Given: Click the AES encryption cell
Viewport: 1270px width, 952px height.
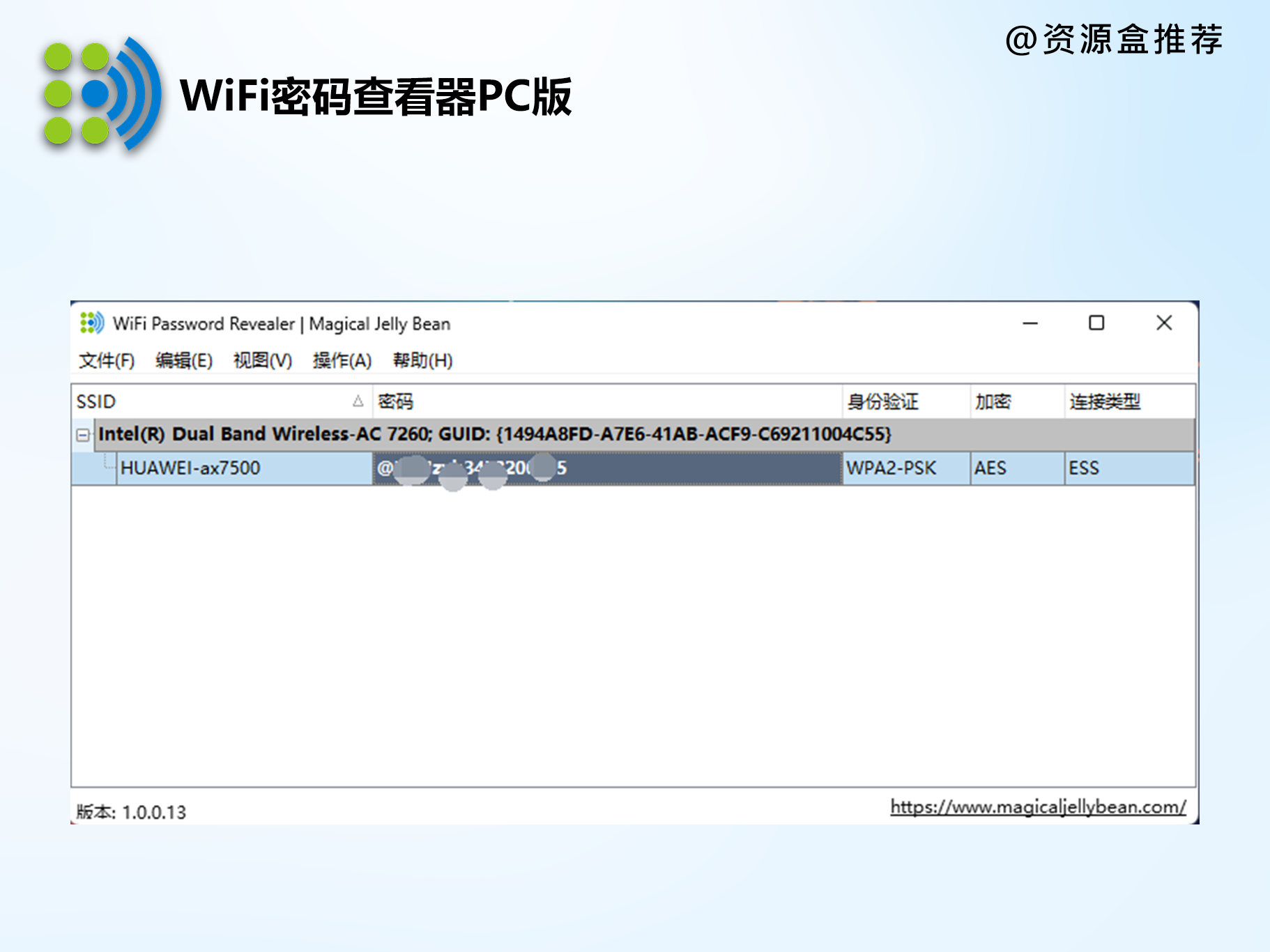Looking at the screenshot, I should [1017, 468].
